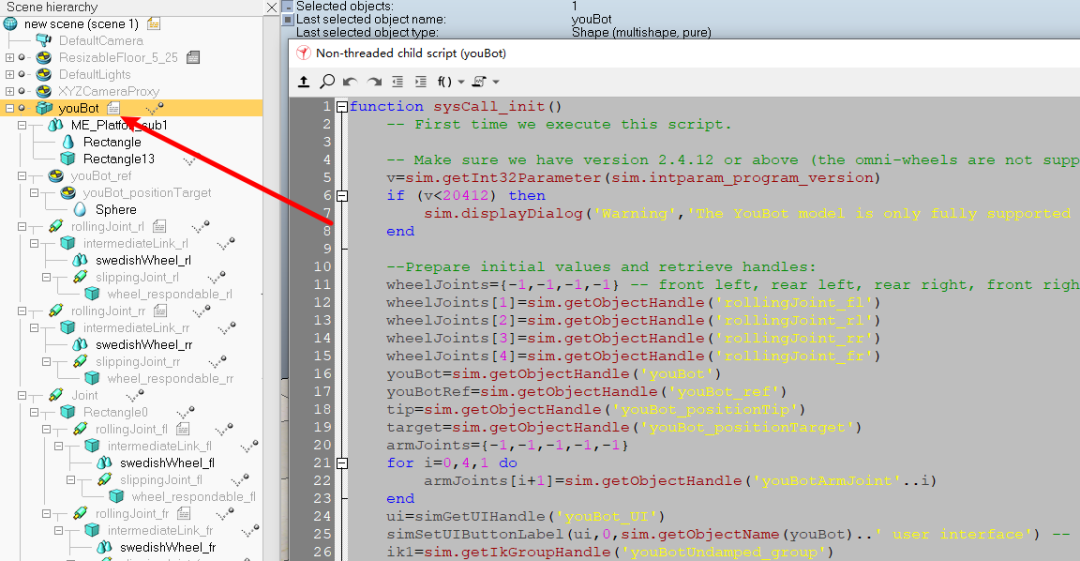
Task: Open the script dropdown right of f()
Action: [484, 81]
